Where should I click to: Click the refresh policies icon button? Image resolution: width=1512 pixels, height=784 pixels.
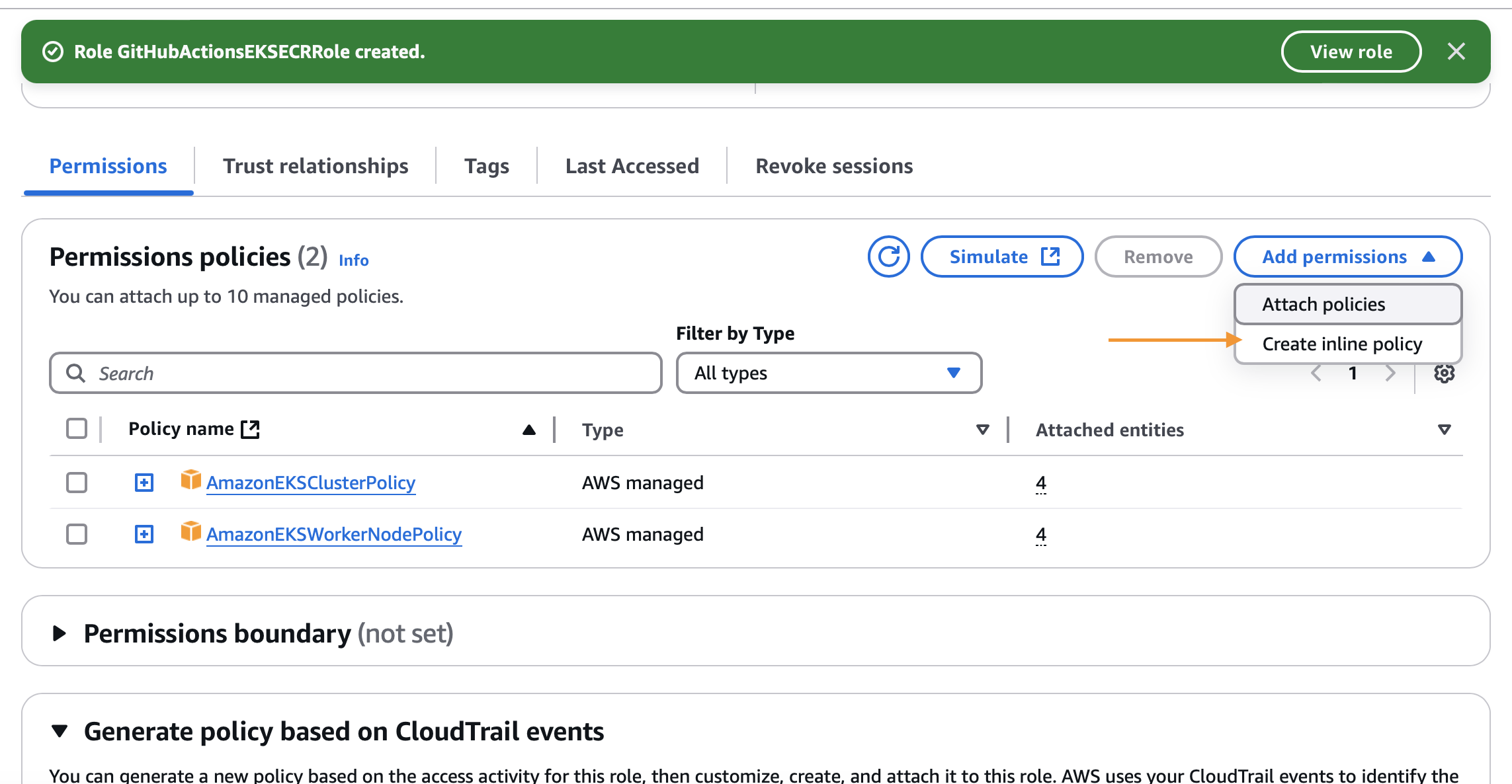pos(888,256)
